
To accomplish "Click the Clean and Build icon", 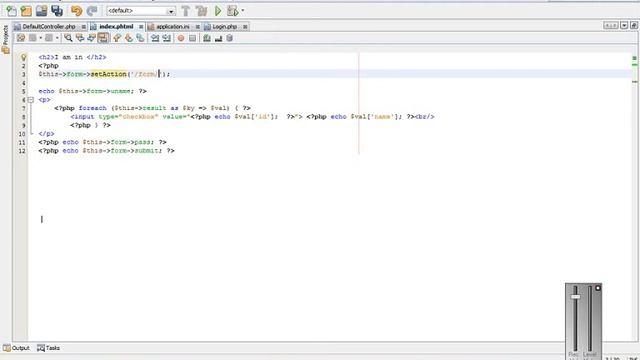I will 201,11.
